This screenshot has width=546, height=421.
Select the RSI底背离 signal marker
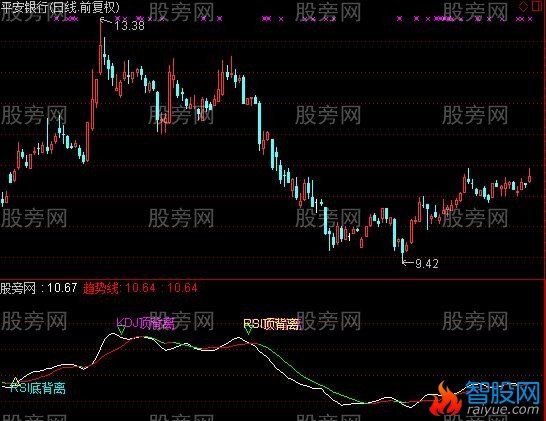pos(38,388)
